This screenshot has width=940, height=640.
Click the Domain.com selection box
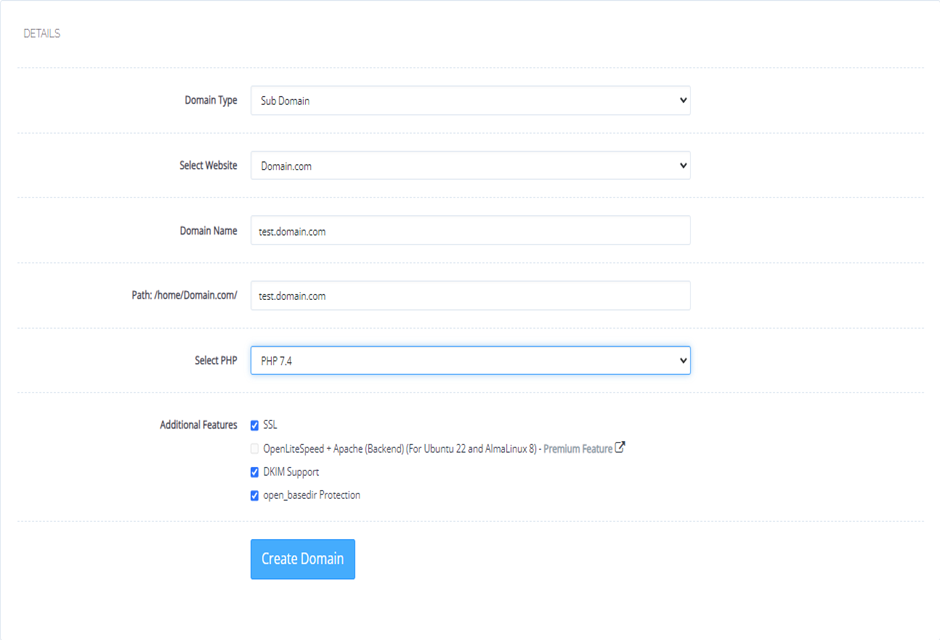click(470, 165)
